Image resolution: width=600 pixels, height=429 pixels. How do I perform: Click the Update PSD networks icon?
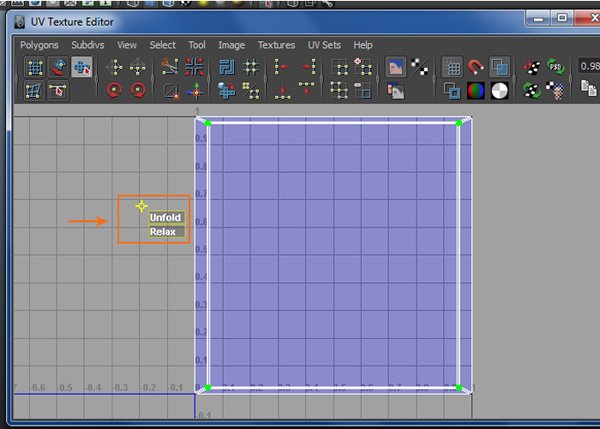click(556, 67)
